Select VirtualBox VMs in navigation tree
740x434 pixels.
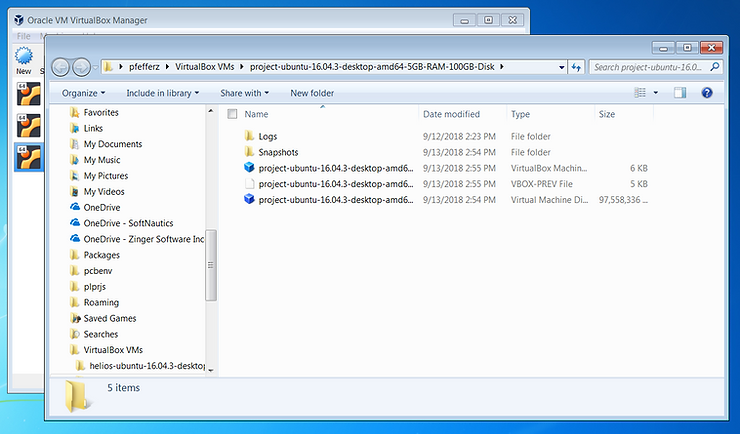click(113, 350)
